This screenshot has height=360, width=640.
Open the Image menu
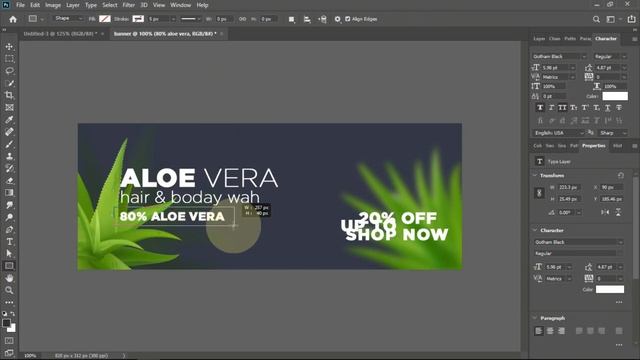click(x=53, y=5)
